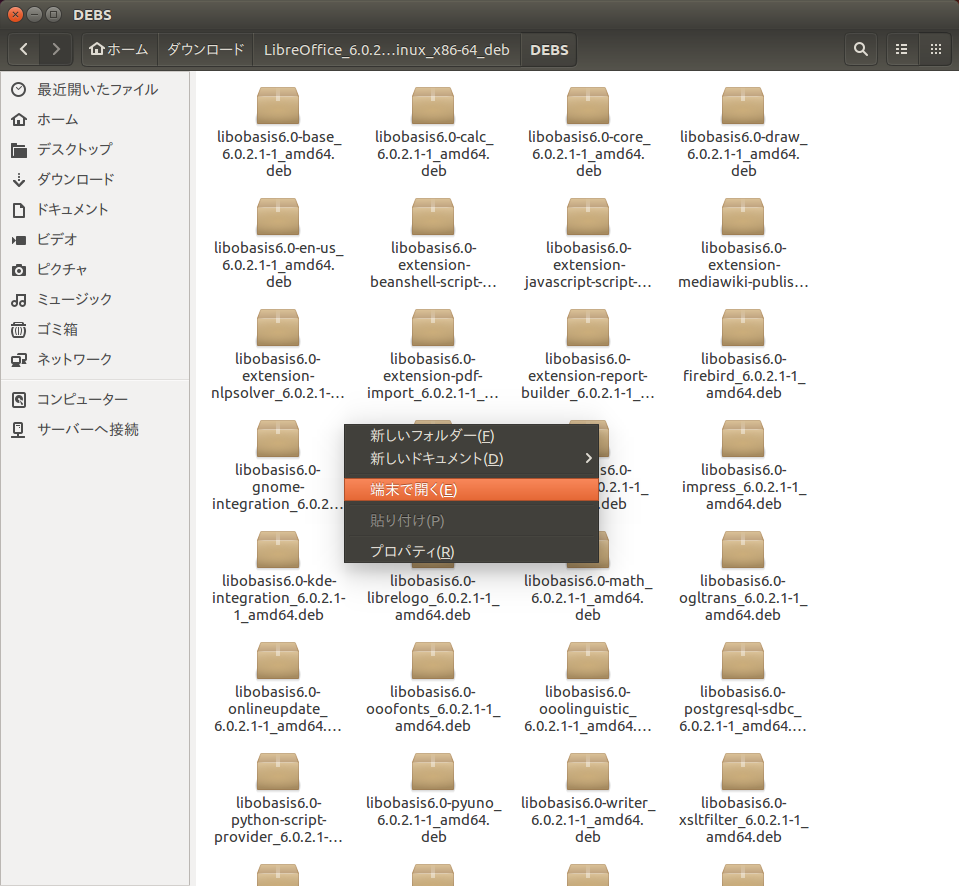
Task: Open プロパティ(R) from the context menu
Action: pyautogui.click(x=471, y=551)
